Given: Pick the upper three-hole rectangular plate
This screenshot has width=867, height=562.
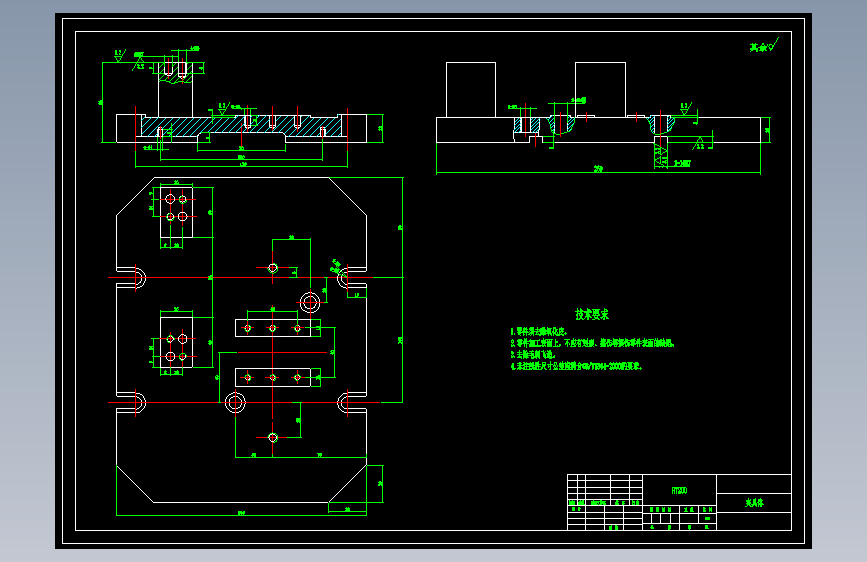Looking at the screenshot, I should [x=273, y=328].
